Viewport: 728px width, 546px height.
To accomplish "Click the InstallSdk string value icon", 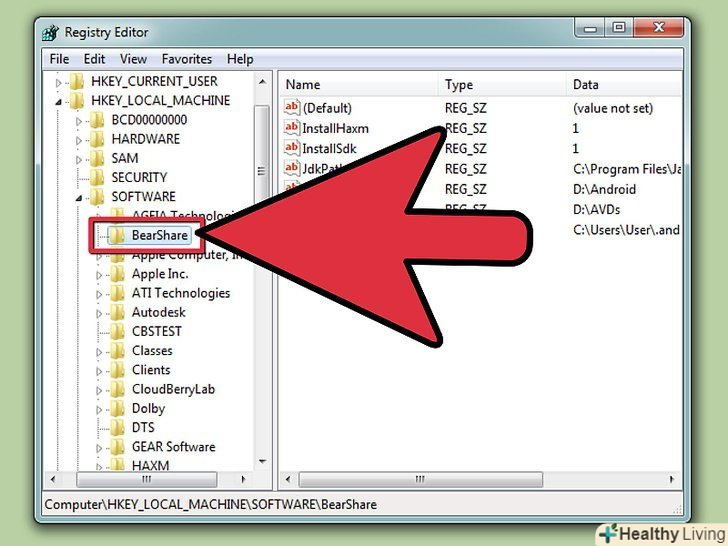I will (x=292, y=148).
